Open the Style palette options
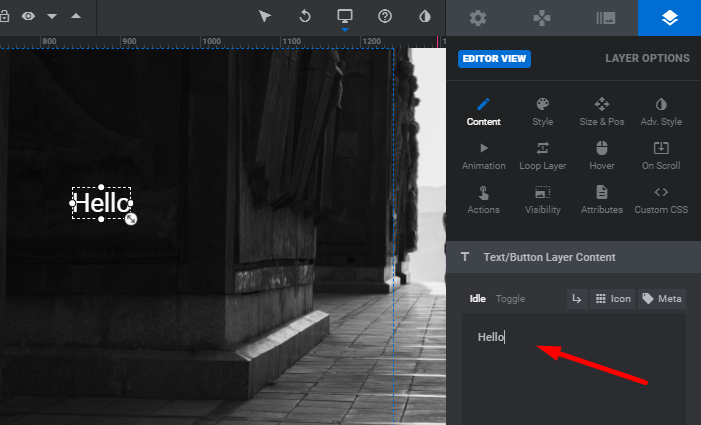 (x=543, y=111)
